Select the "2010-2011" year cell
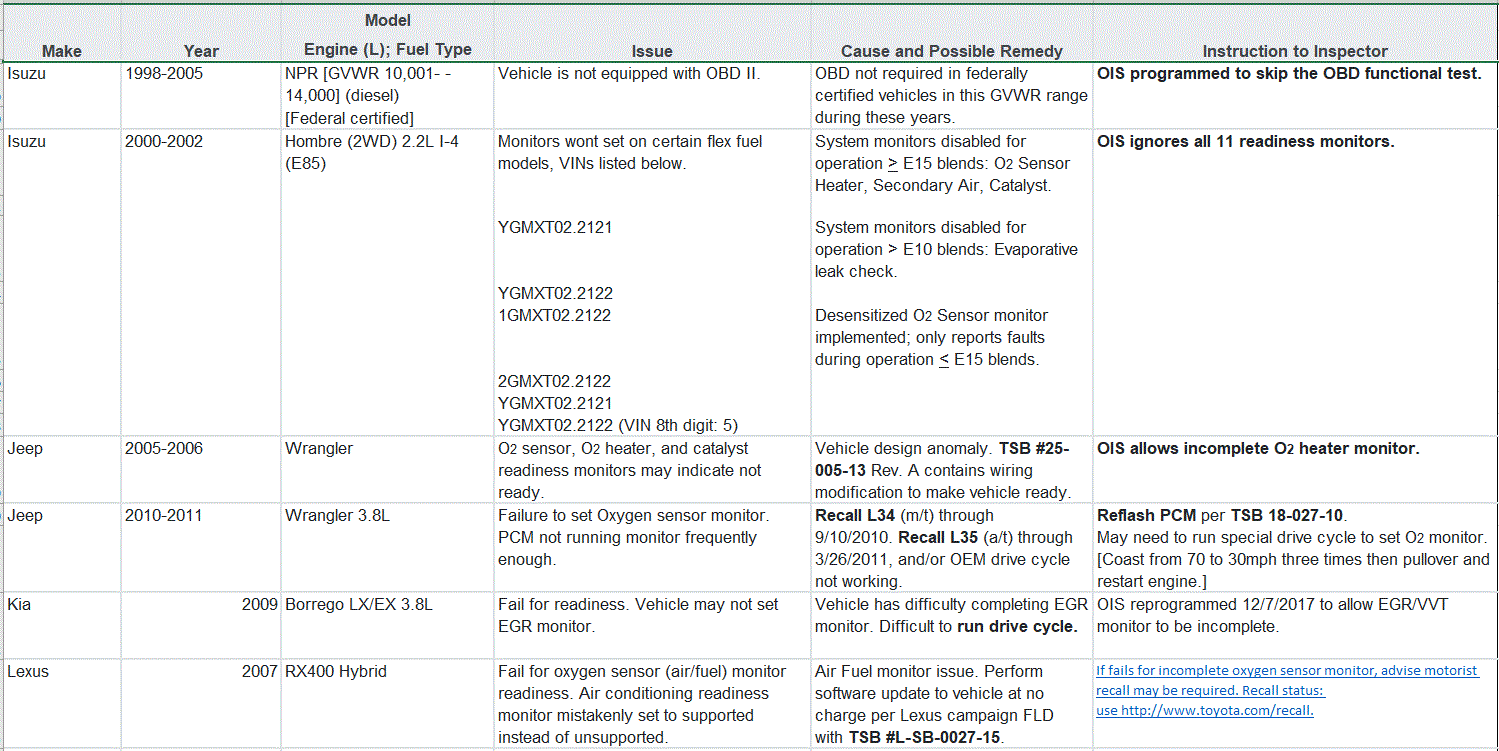This screenshot has width=1499, height=751. click(x=201, y=548)
